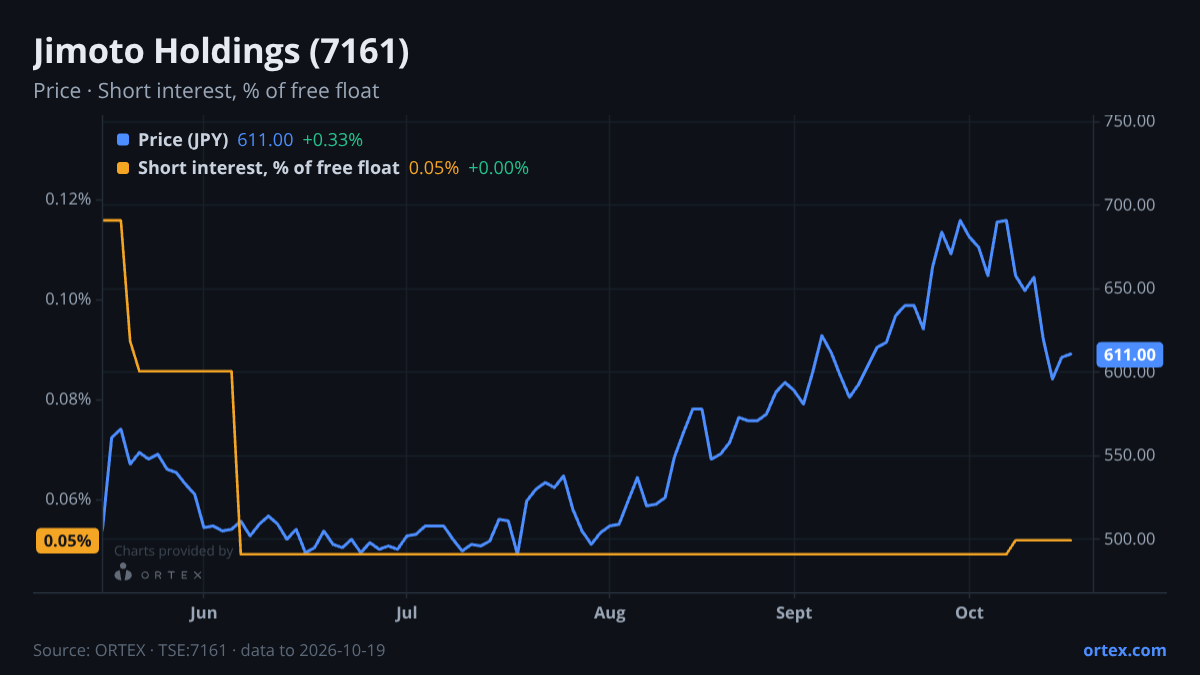This screenshot has width=1200, height=675.
Task: Select the Oct label on time axis
Action: 969,613
